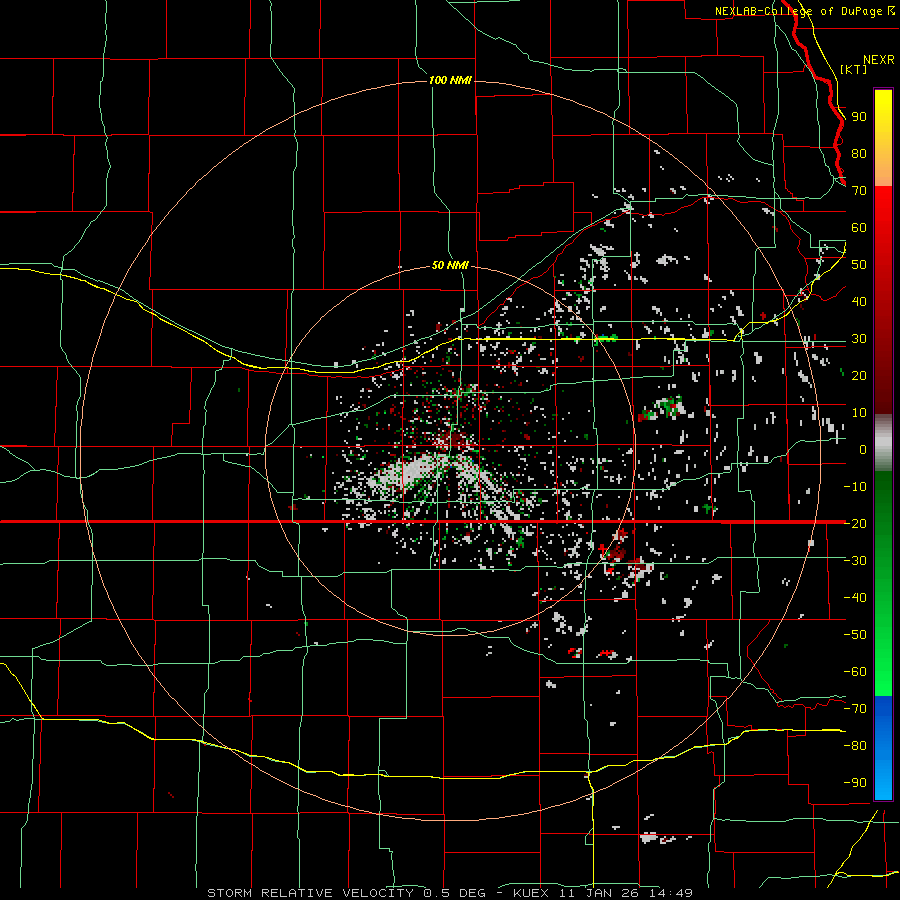Select the -80 value on velocity scale
Viewport: 900px width, 900px height.
pos(855,746)
